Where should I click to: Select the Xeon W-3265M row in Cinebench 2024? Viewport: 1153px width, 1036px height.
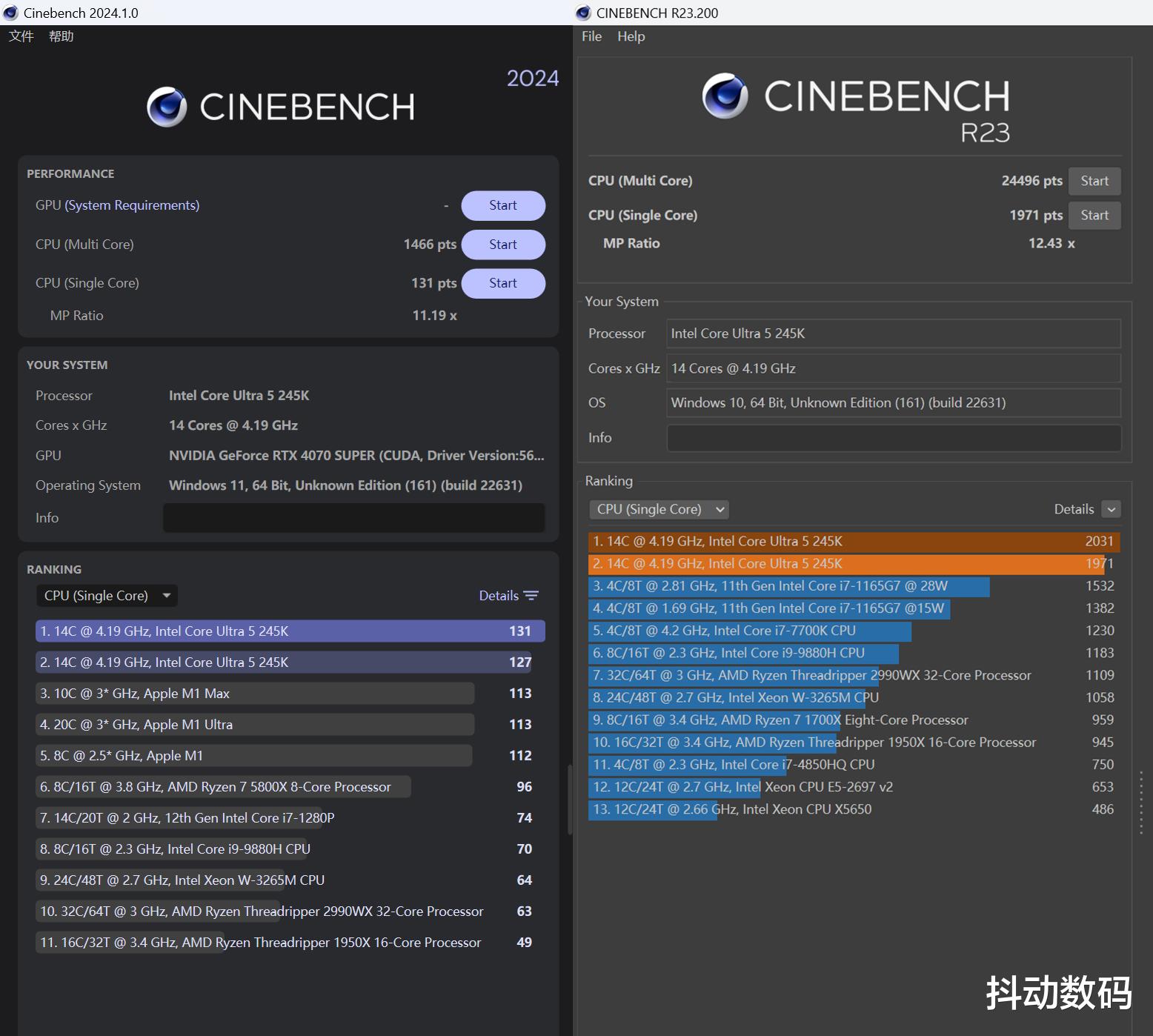pos(290,880)
